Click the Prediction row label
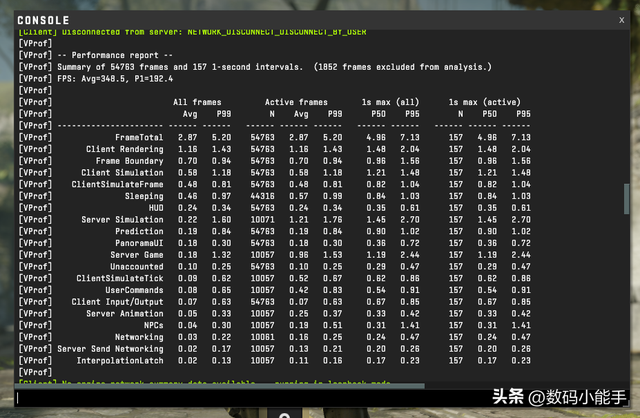640x418 pixels. pos(139,231)
